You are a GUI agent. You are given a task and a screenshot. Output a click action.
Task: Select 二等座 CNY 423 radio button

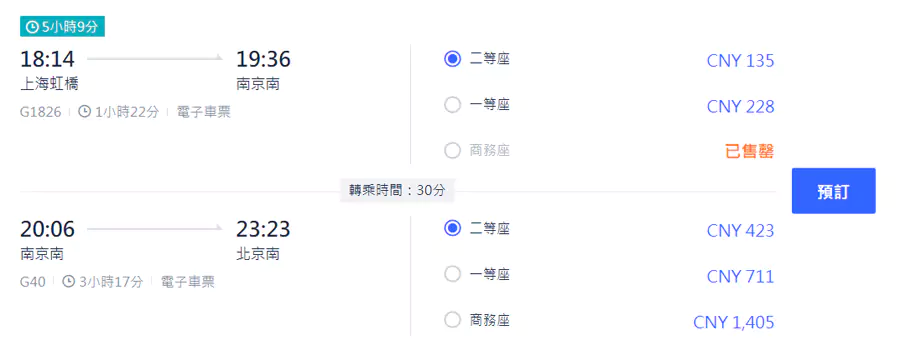click(452, 229)
